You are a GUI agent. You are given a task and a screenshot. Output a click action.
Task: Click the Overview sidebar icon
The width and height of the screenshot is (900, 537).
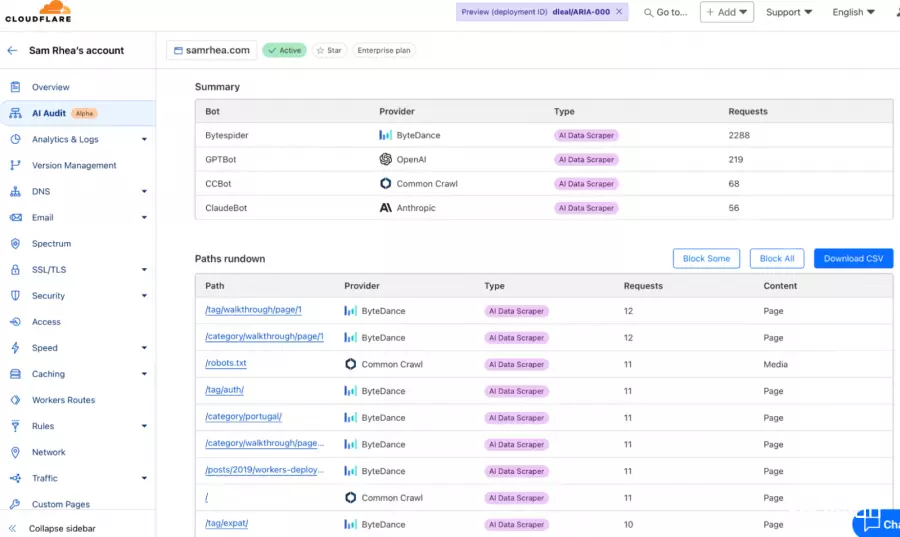click(x=15, y=87)
